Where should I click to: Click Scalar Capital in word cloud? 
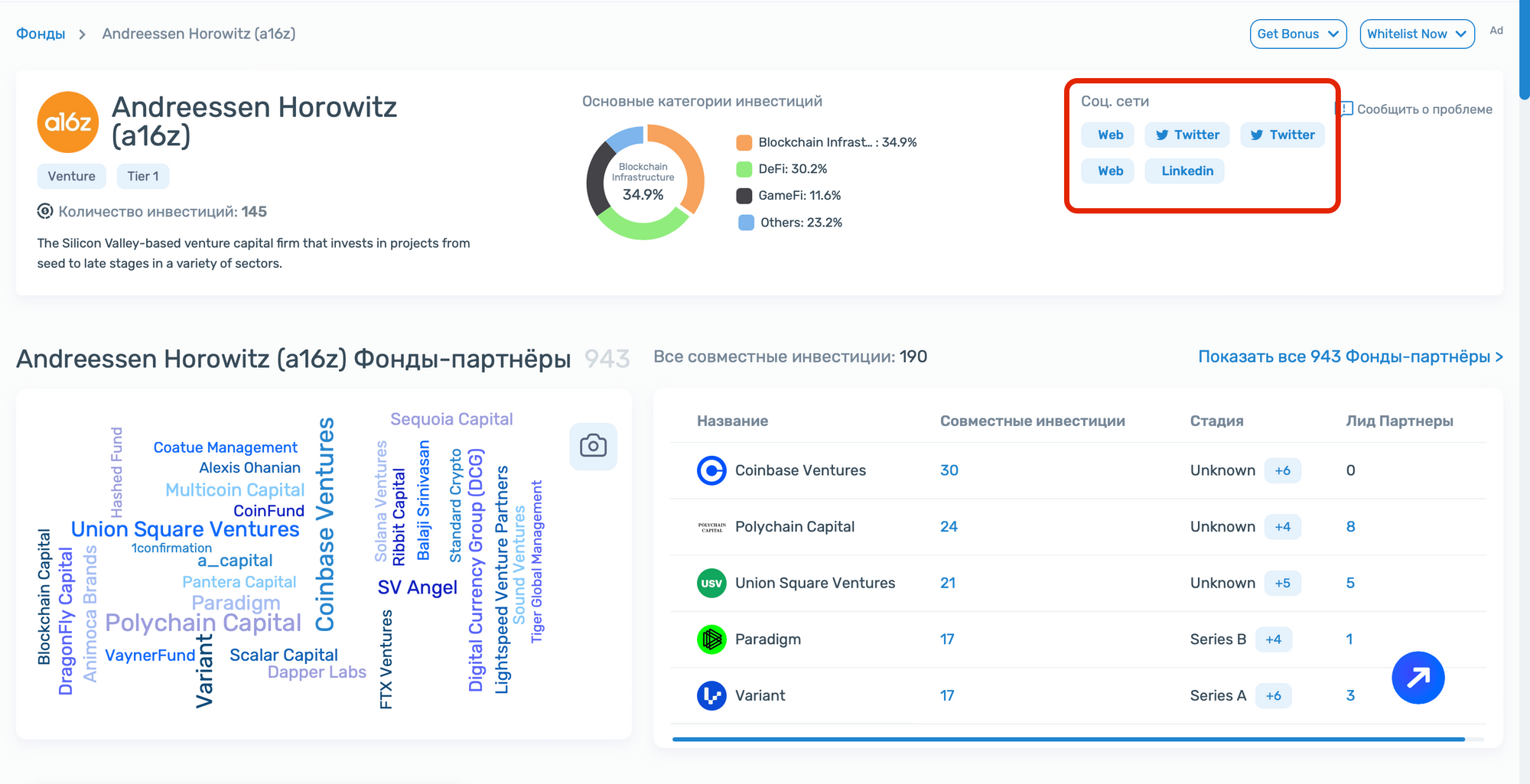coord(283,656)
